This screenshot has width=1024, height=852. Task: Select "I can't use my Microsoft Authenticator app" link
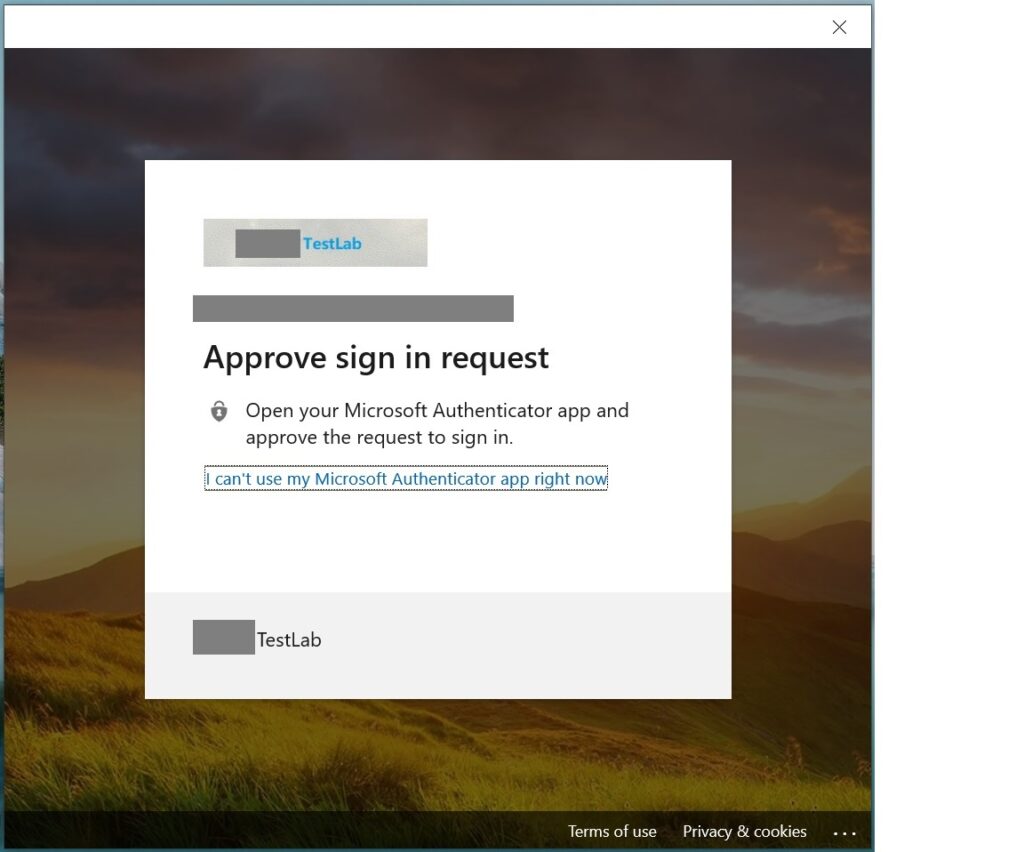(x=406, y=479)
